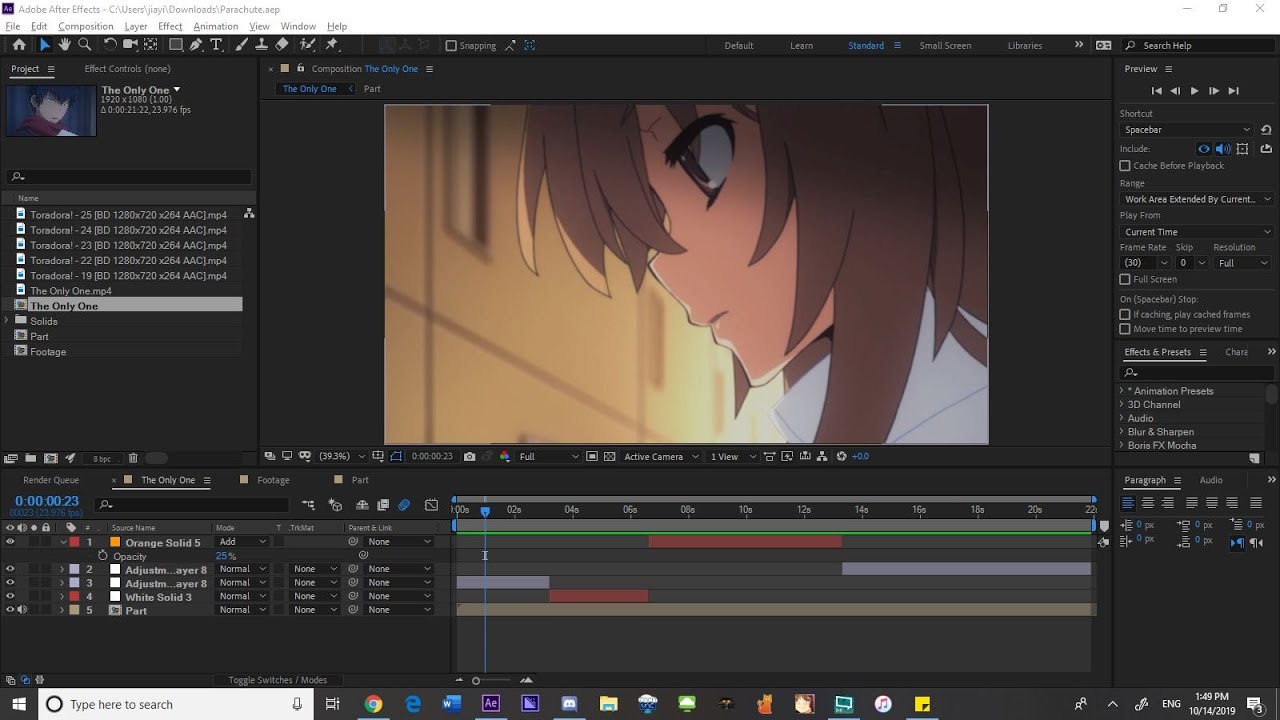
Task: Open Discord from the Windows taskbar
Action: [569, 704]
